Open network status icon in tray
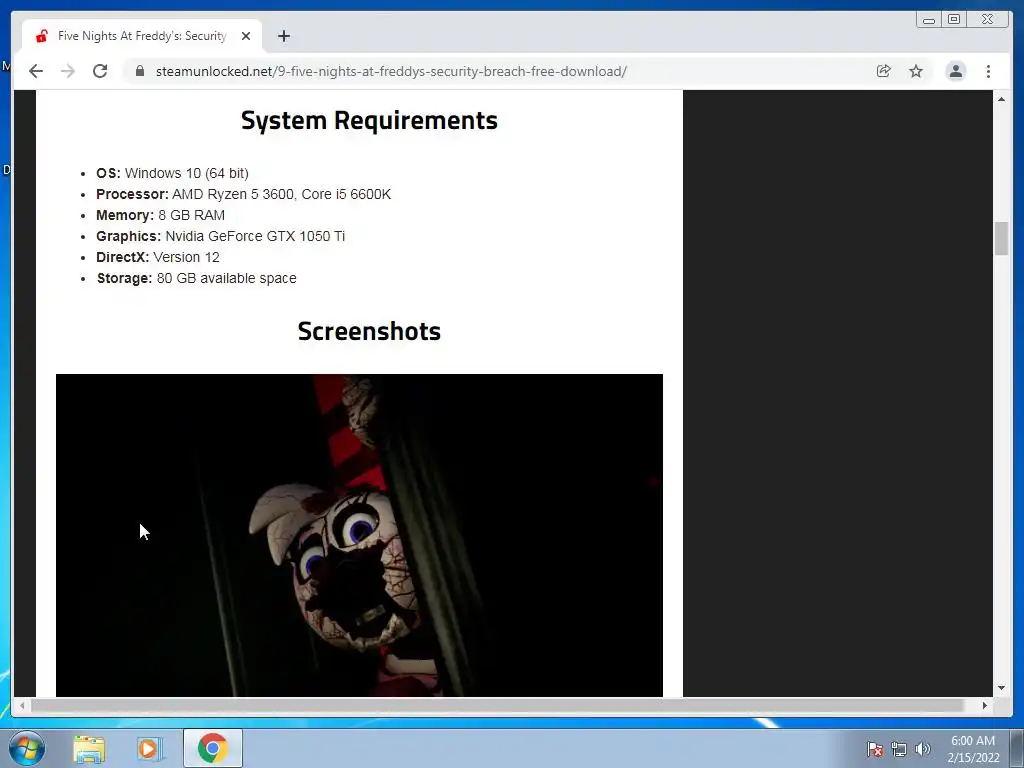Screen dimensions: 1024x768 tap(899, 749)
